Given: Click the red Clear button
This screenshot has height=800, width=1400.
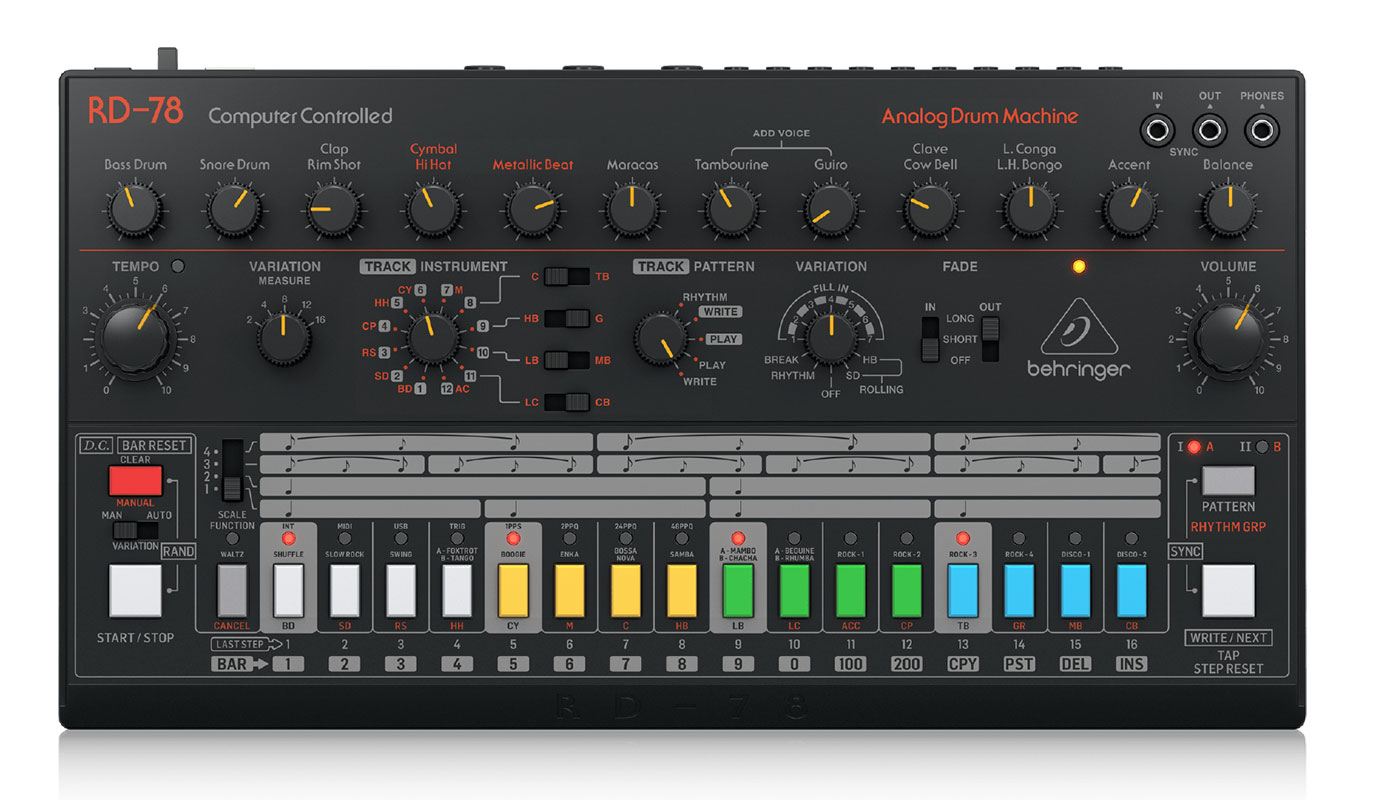Looking at the screenshot, I should click(x=135, y=481).
